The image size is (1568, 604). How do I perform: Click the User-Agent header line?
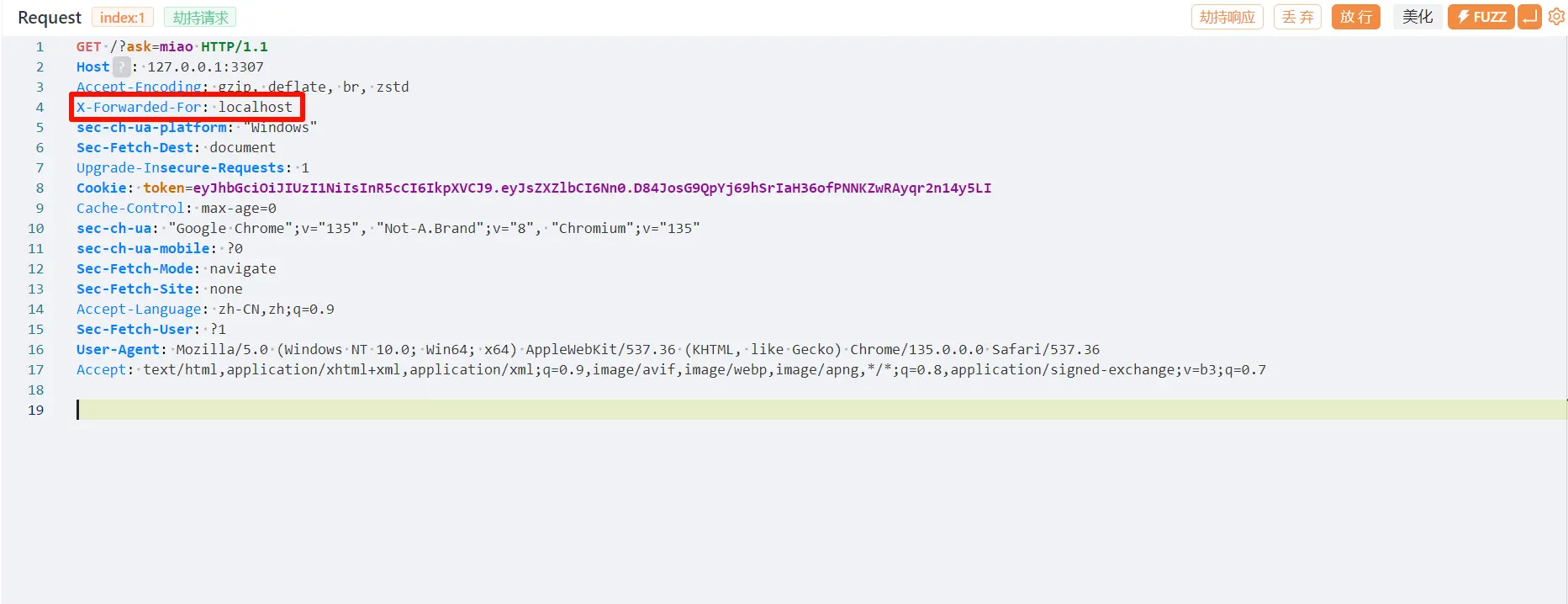(x=588, y=349)
